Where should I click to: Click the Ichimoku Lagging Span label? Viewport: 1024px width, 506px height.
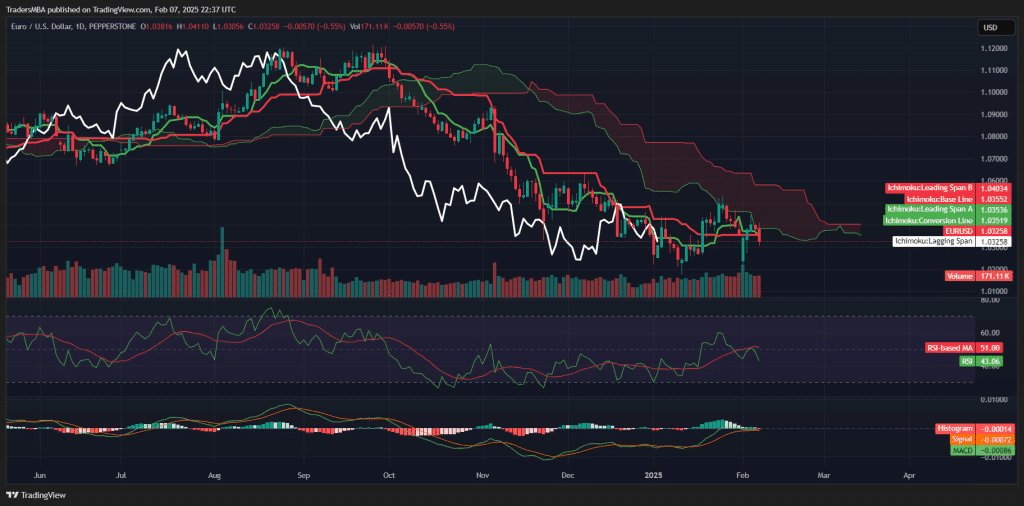click(x=933, y=242)
